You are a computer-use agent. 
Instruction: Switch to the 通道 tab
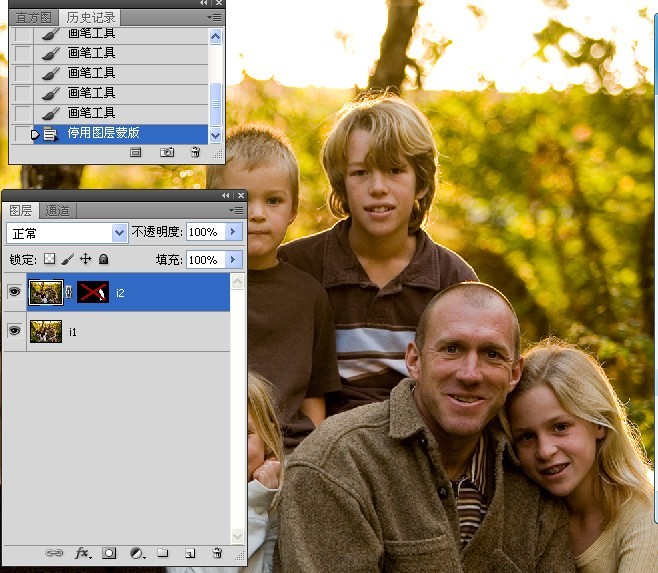coord(57,210)
